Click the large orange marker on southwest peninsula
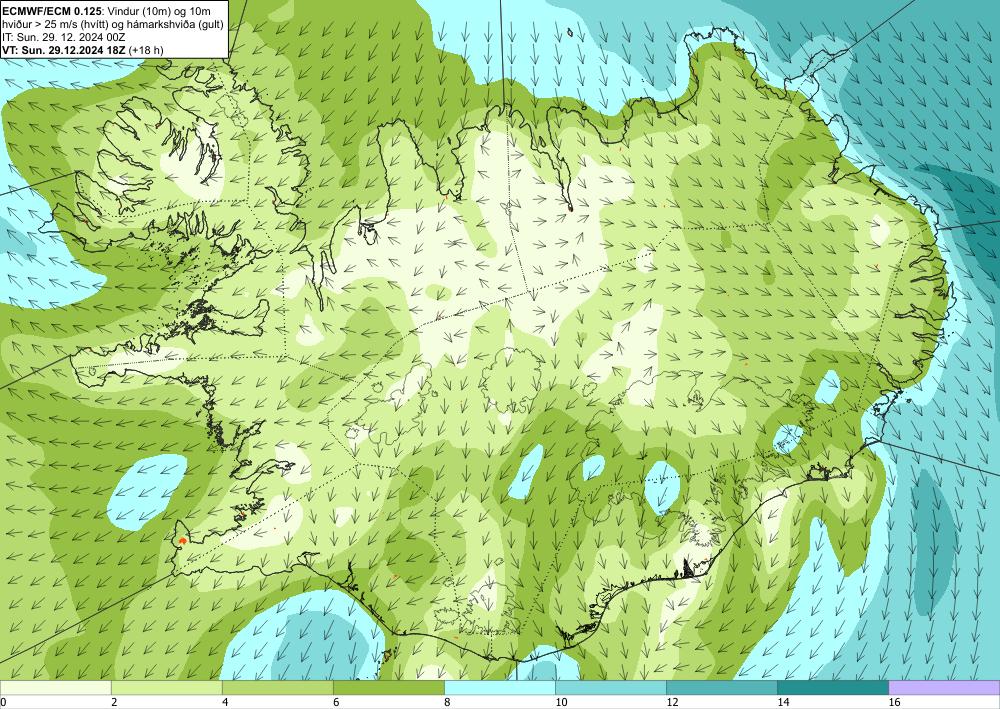The height and width of the screenshot is (709, 1000). pyautogui.click(x=182, y=540)
